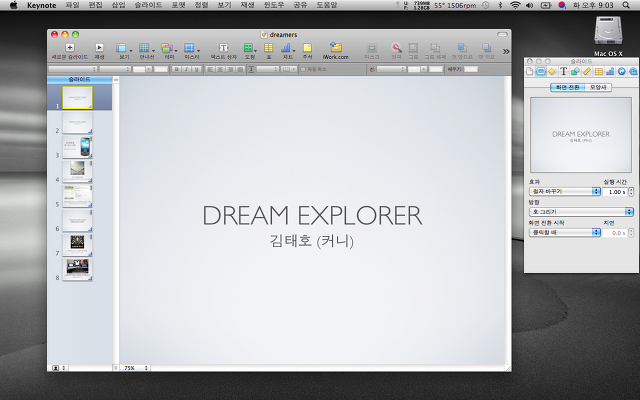640x400 pixels.
Task: Open the Table inspector icon
Action: pos(598,72)
